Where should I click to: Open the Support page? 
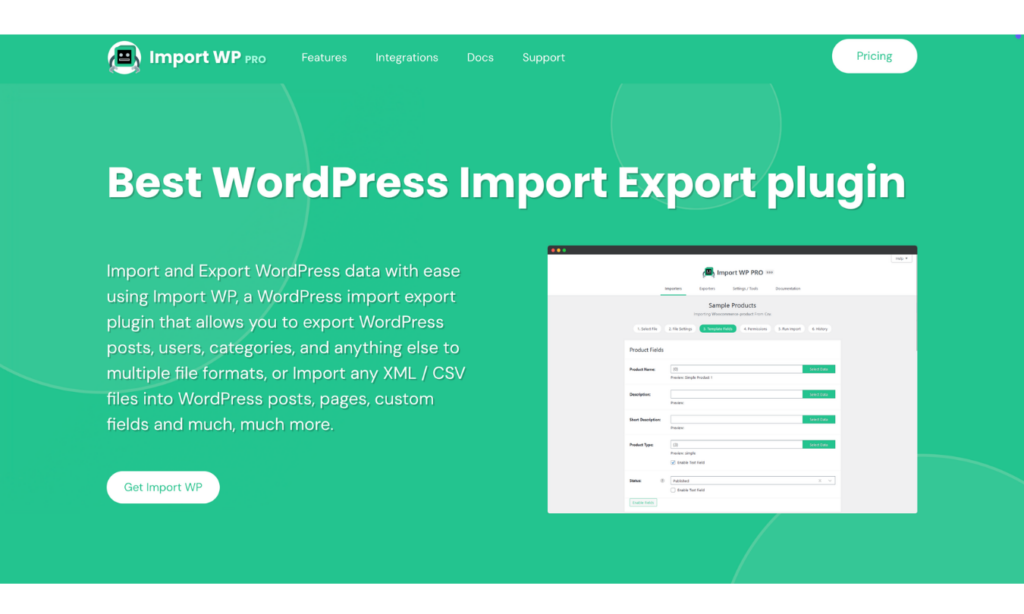543,57
